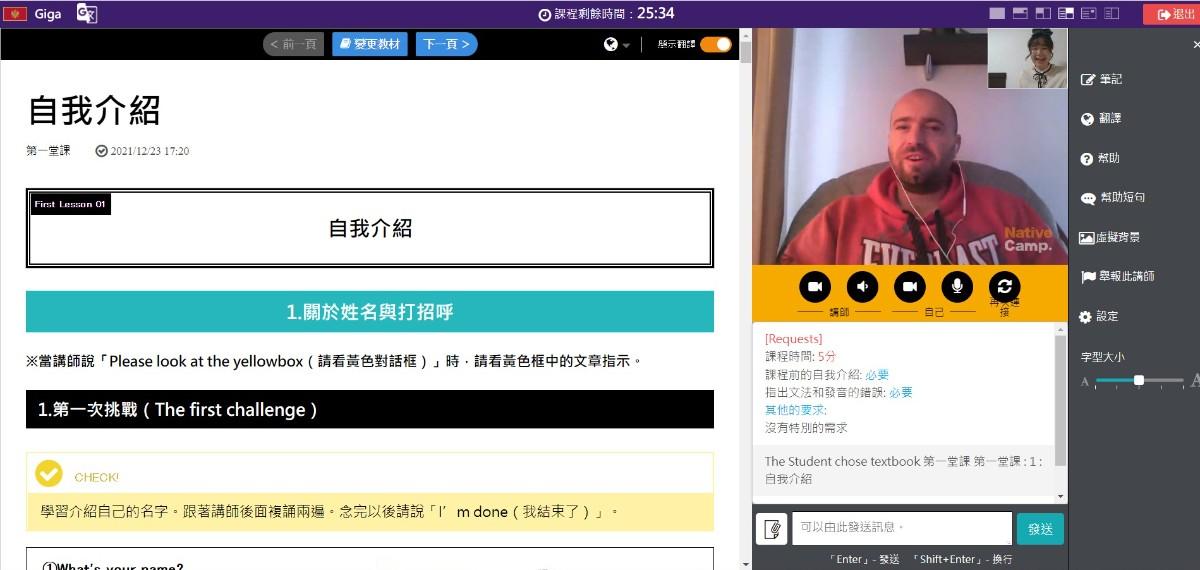1200x570 pixels.
Task: Go to next page with 下一頁
Action: coord(446,44)
